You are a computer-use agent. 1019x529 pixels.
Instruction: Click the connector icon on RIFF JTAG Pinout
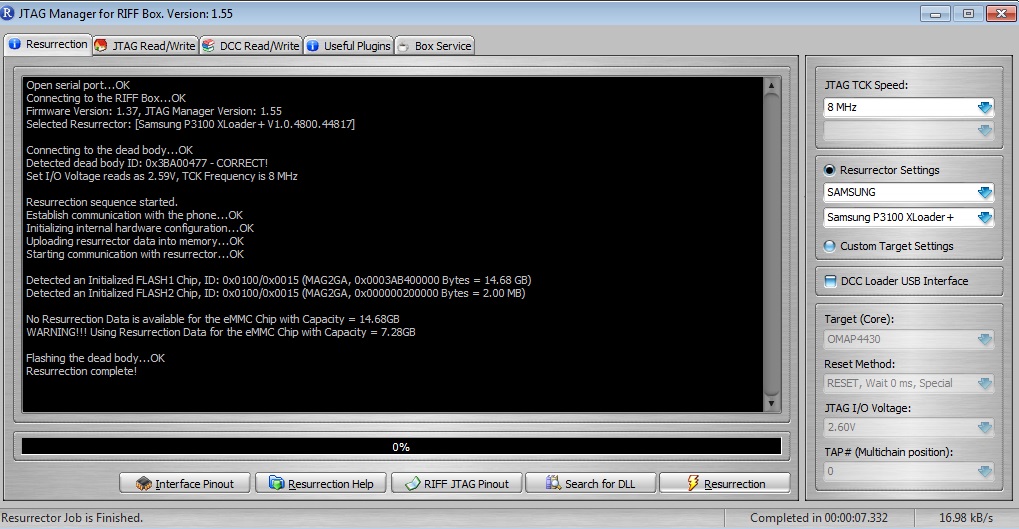pos(413,484)
